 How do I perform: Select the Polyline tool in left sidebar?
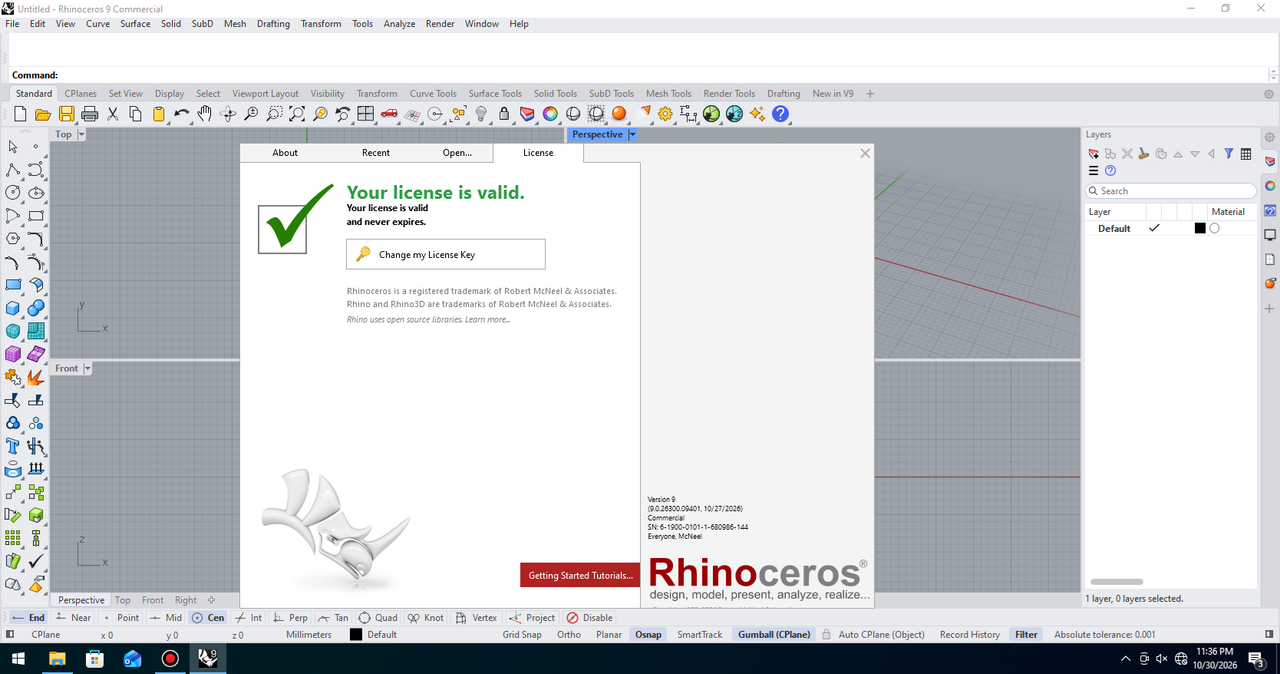(x=13, y=169)
